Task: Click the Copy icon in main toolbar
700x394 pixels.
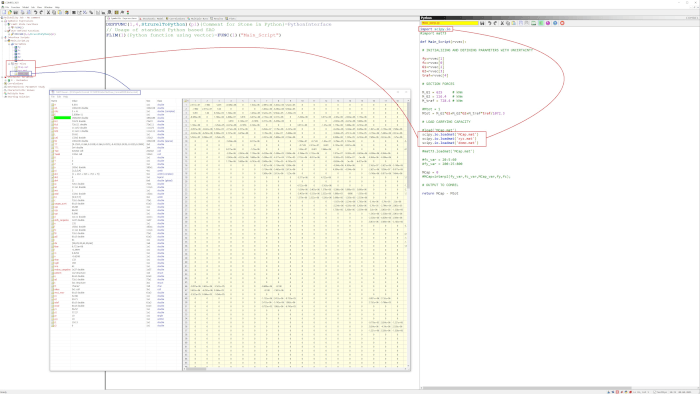Action: click(54, 12)
